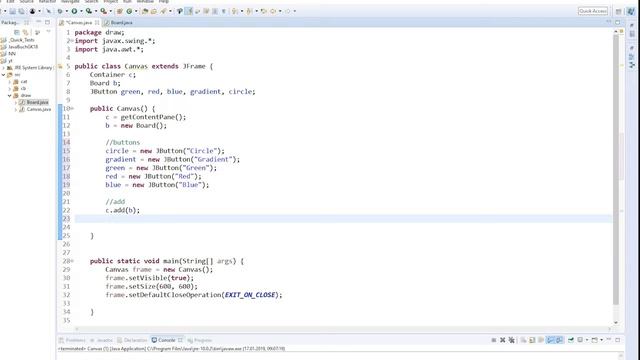Image resolution: width=640 pixels, height=360 pixels.
Task: Create a new Java package via toolbar icon
Action: [120, 11]
